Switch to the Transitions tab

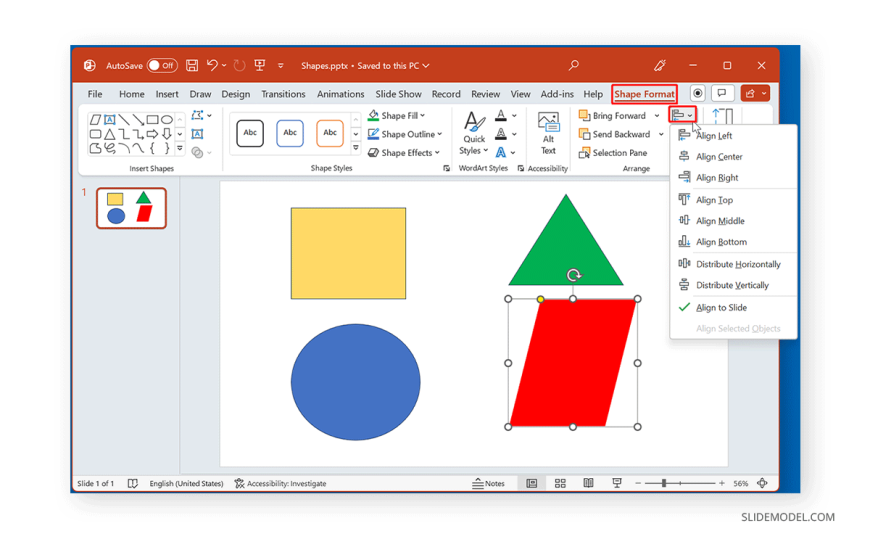283,94
